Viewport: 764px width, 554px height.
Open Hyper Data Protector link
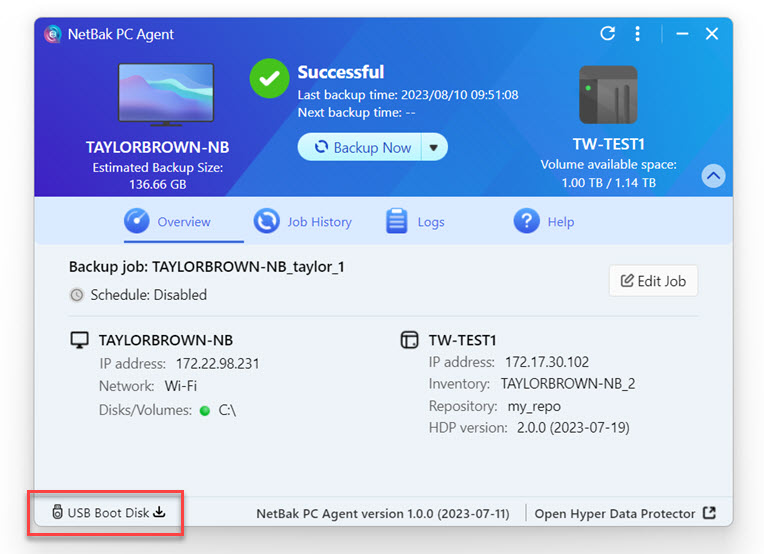tap(624, 513)
